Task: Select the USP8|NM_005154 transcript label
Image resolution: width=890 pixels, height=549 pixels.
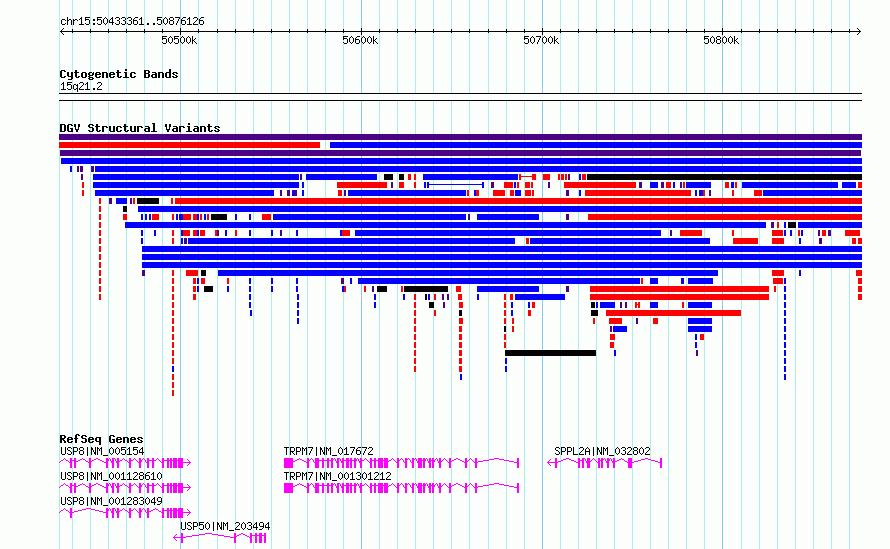Action: pos(102,451)
